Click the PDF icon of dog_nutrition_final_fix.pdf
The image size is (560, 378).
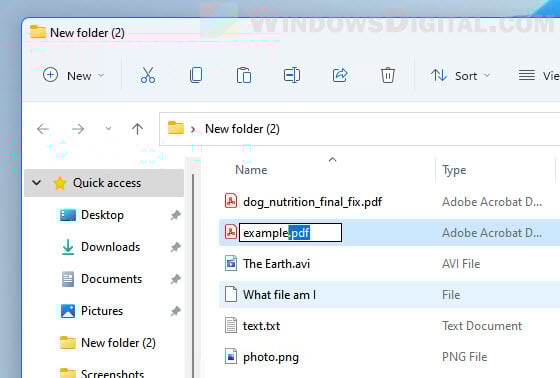coord(231,200)
